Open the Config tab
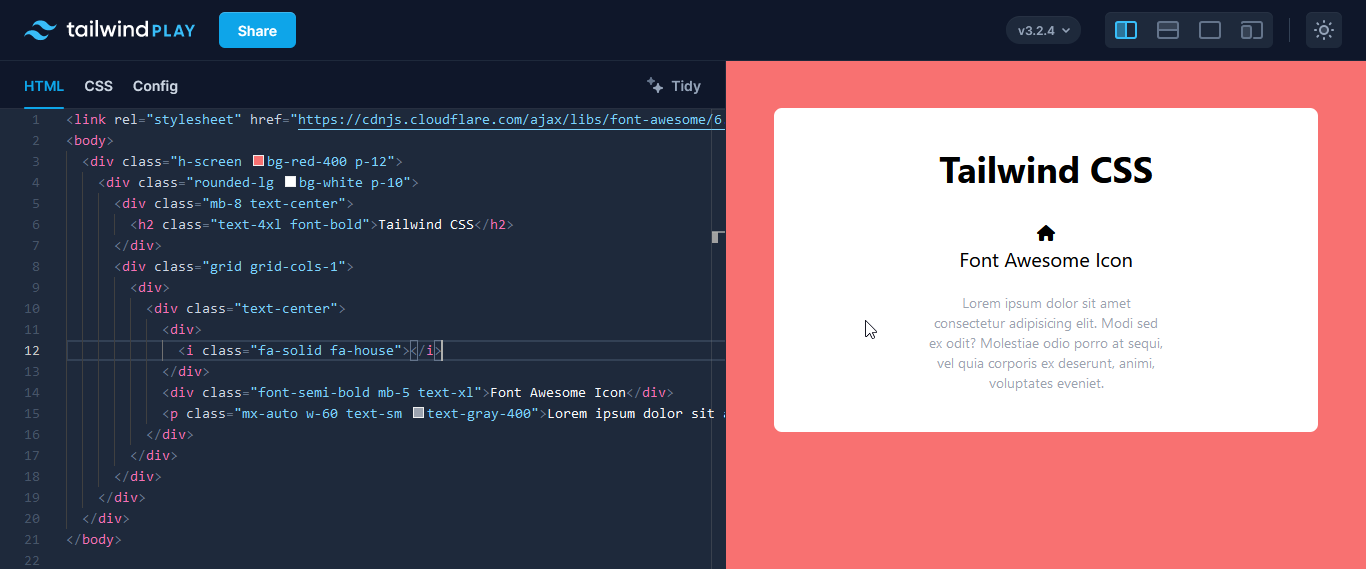 (155, 86)
